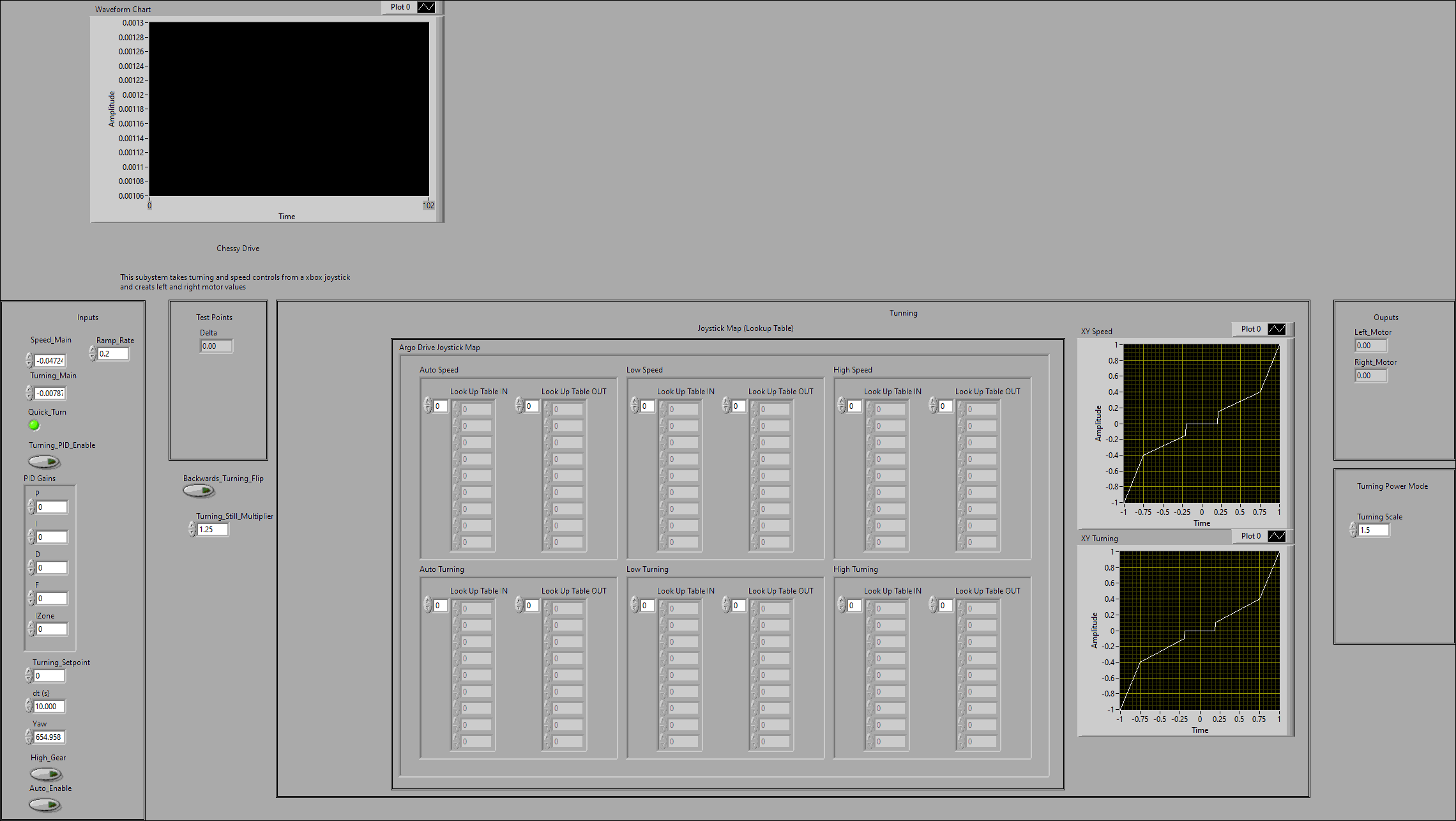This screenshot has height=821, width=1456.
Task: Click the increment arrow on Turning_Setpoint
Action: coord(28,672)
